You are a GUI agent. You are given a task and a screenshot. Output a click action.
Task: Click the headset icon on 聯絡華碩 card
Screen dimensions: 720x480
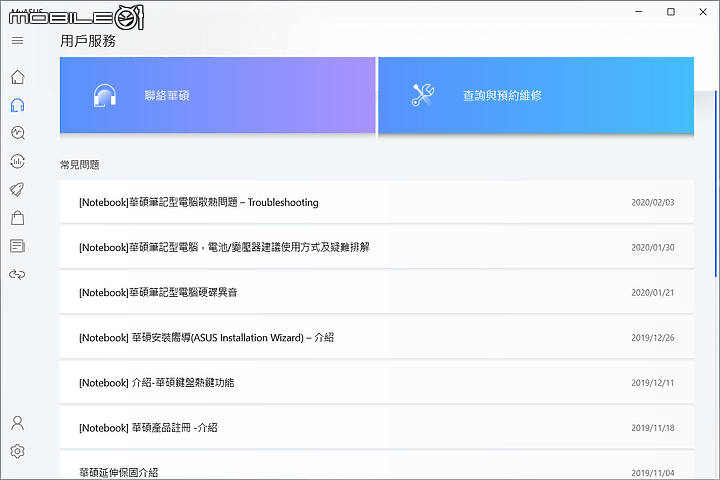pyautogui.click(x=105, y=96)
